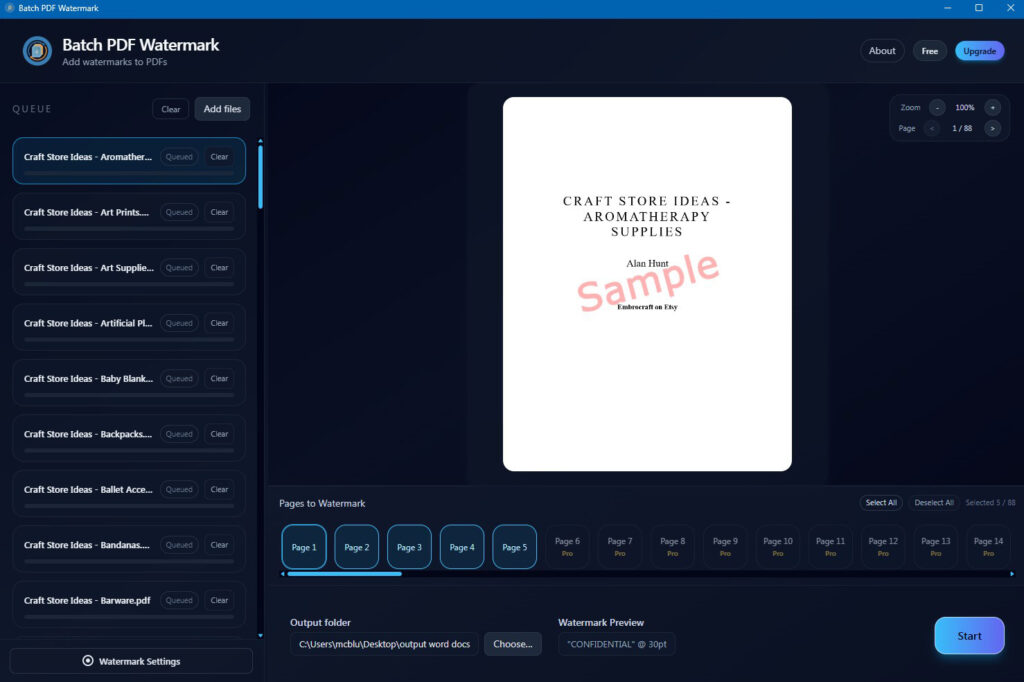
Task: Select the Artificial Pl... queue item
Action: point(129,327)
